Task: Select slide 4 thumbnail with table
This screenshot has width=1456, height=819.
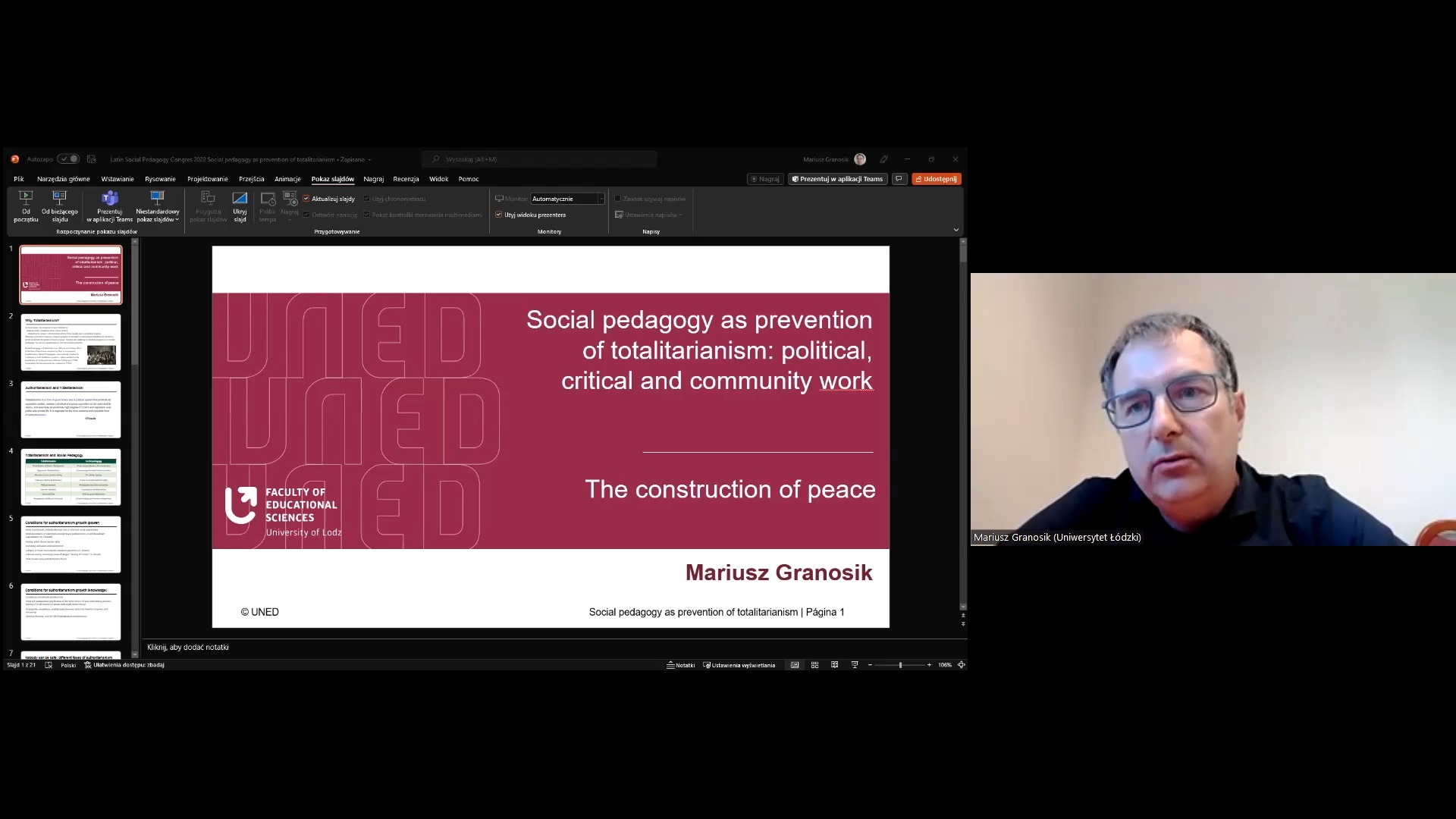Action: point(71,477)
